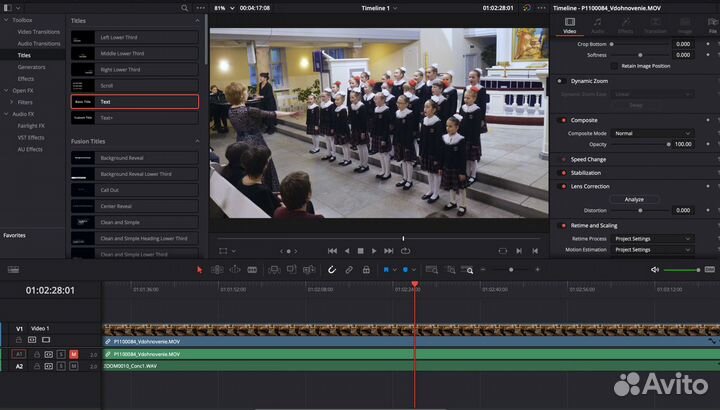
Task: Open the Retime Process dropdown
Action: [652, 239]
